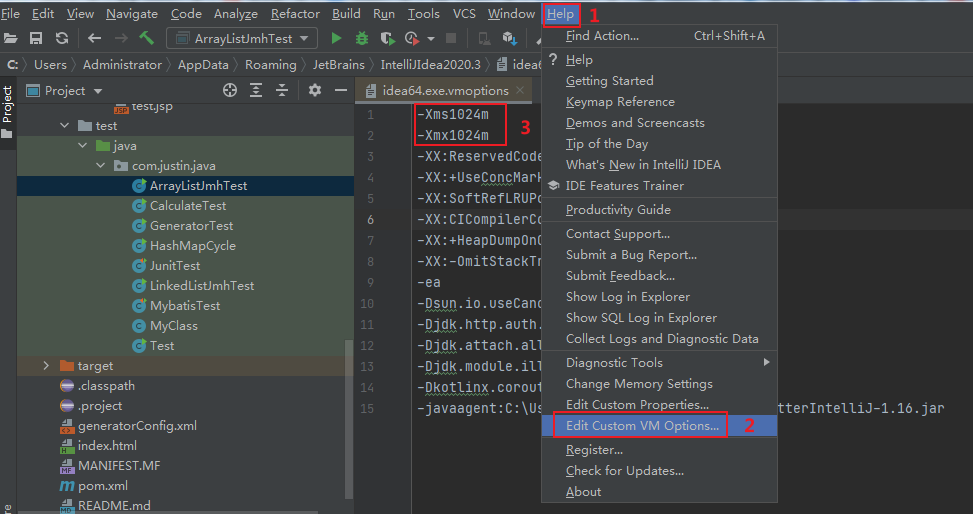Hide the Project panel with minus icon

[341, 91]
